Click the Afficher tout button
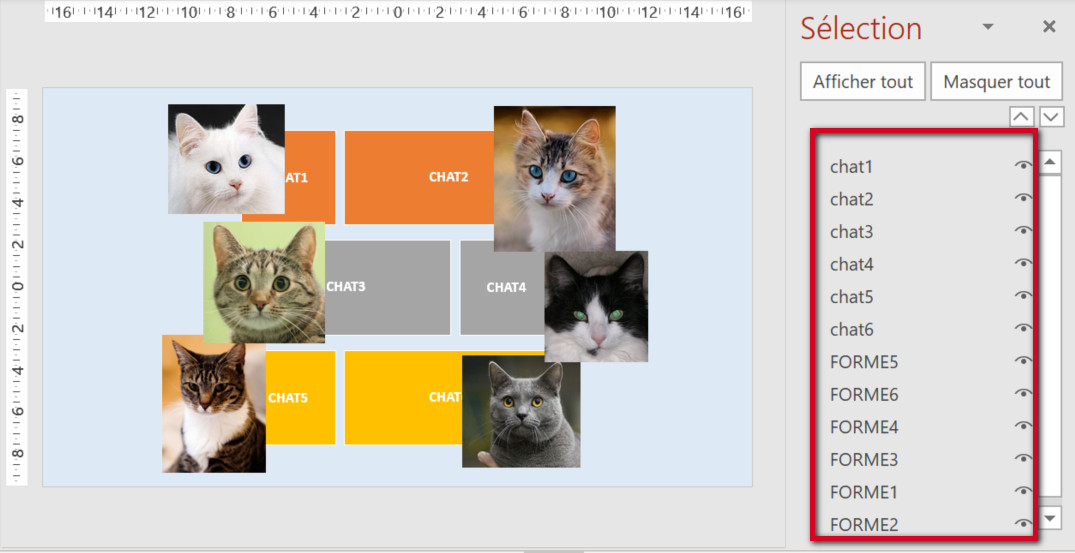Screen dimensions: 1075x553 [862, 82]
